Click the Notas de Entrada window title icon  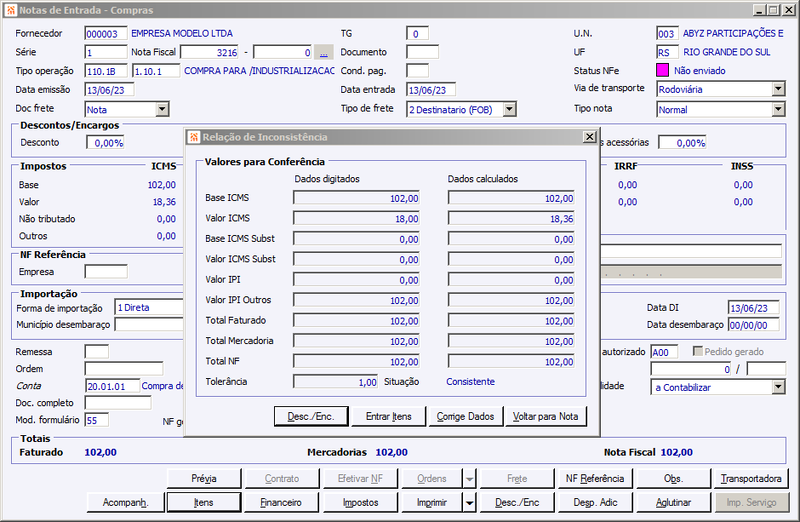click(11, 10)
